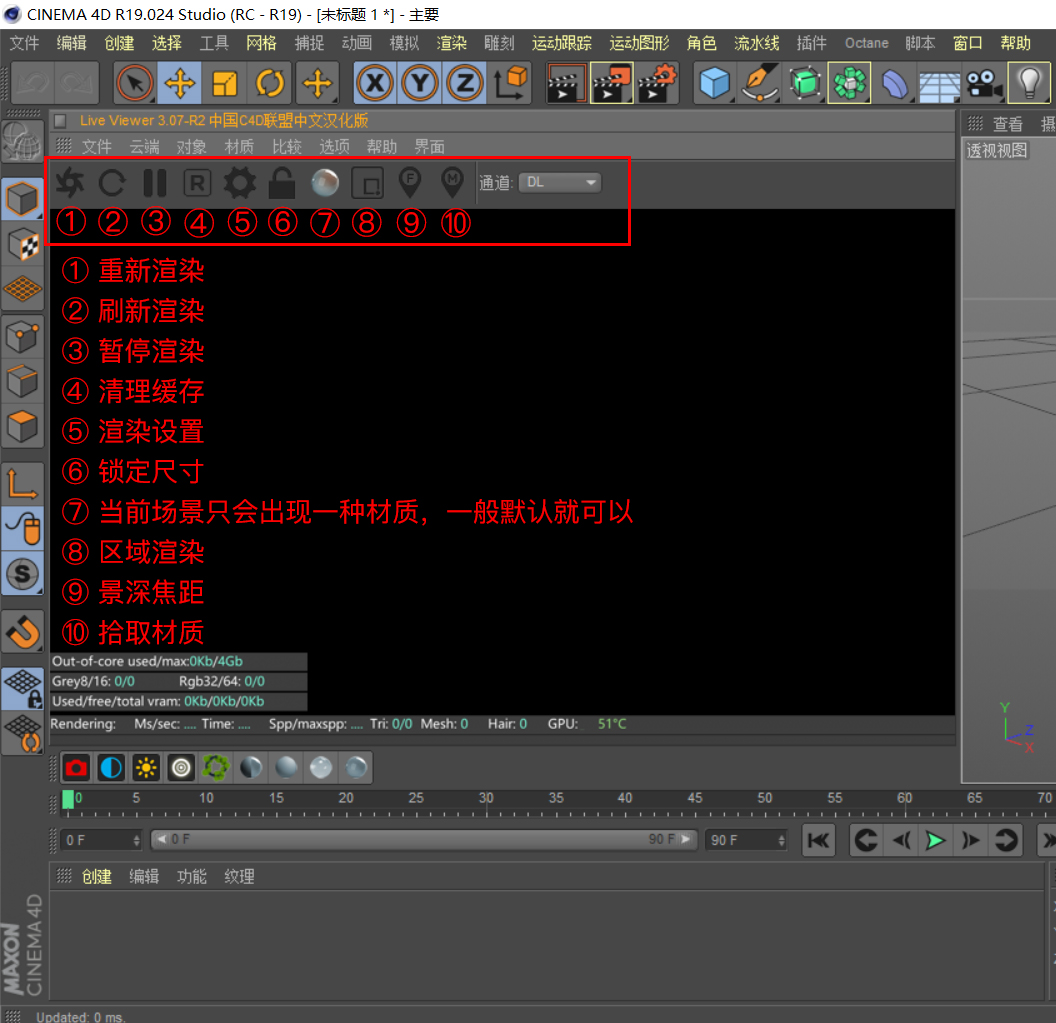Switch to Model mode cube icon

22,199
